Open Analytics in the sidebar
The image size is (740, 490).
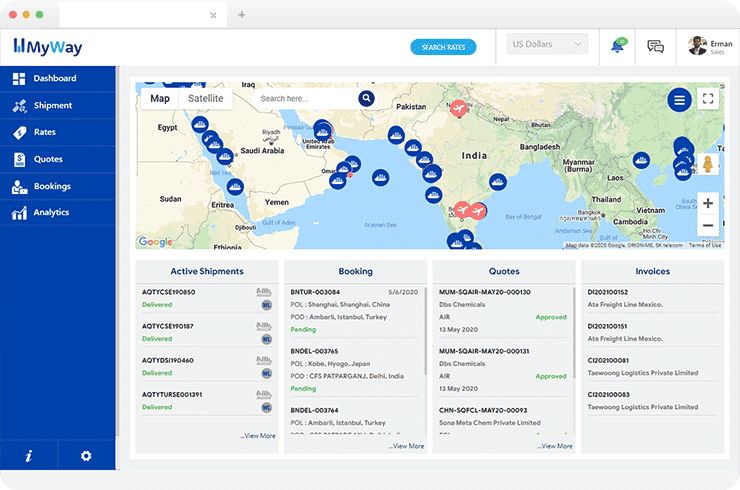tap(58, 212)
